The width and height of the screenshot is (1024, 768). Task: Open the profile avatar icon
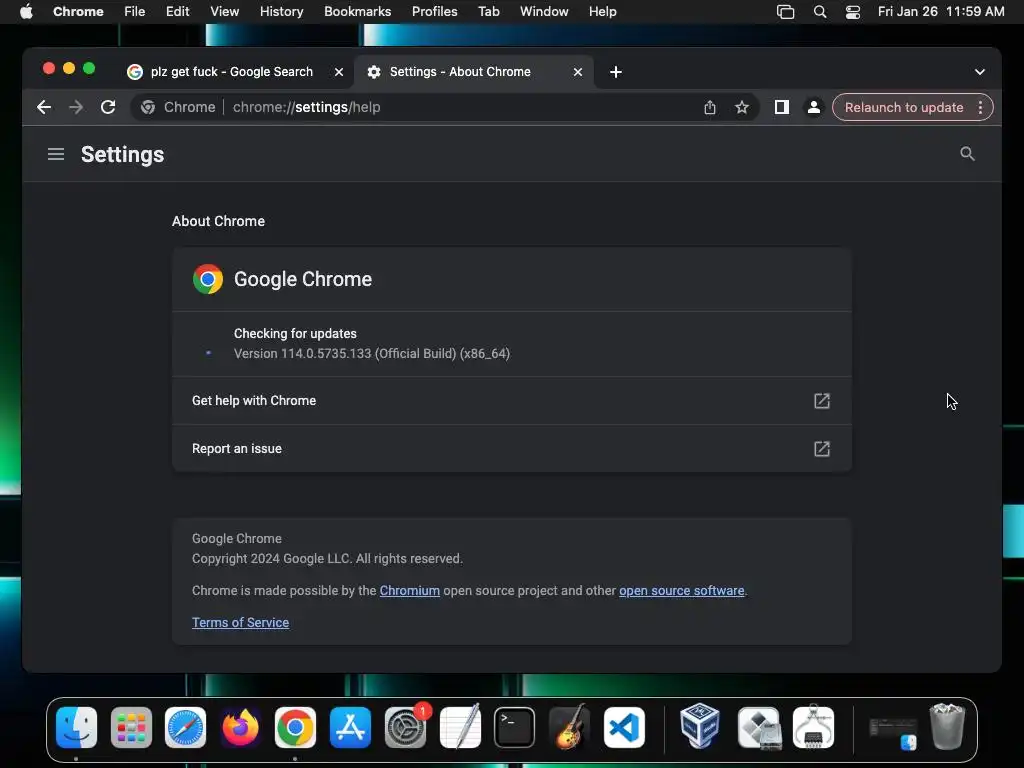tap(814, 107)
